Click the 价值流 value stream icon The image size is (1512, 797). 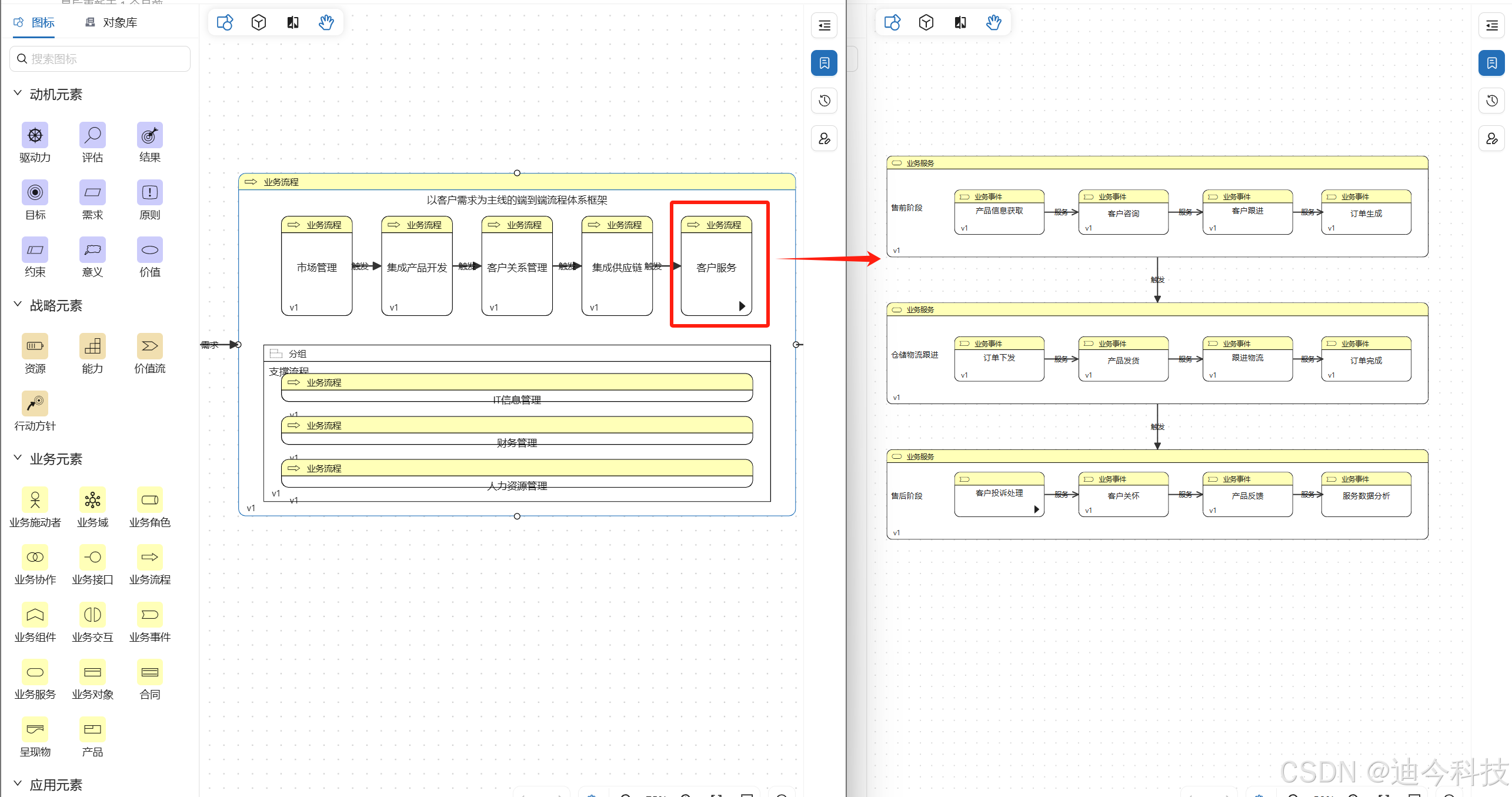149,346
